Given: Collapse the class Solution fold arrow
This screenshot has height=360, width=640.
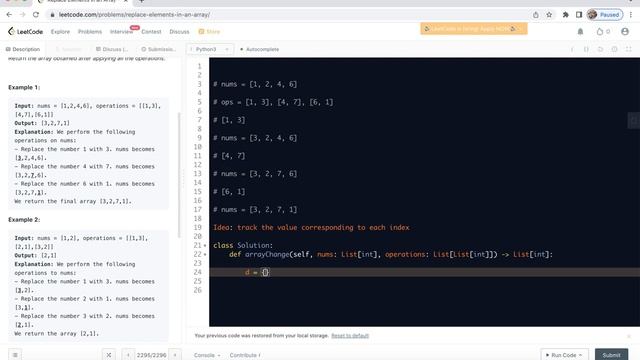Looking at the screenshot, I should pos(205,245).
